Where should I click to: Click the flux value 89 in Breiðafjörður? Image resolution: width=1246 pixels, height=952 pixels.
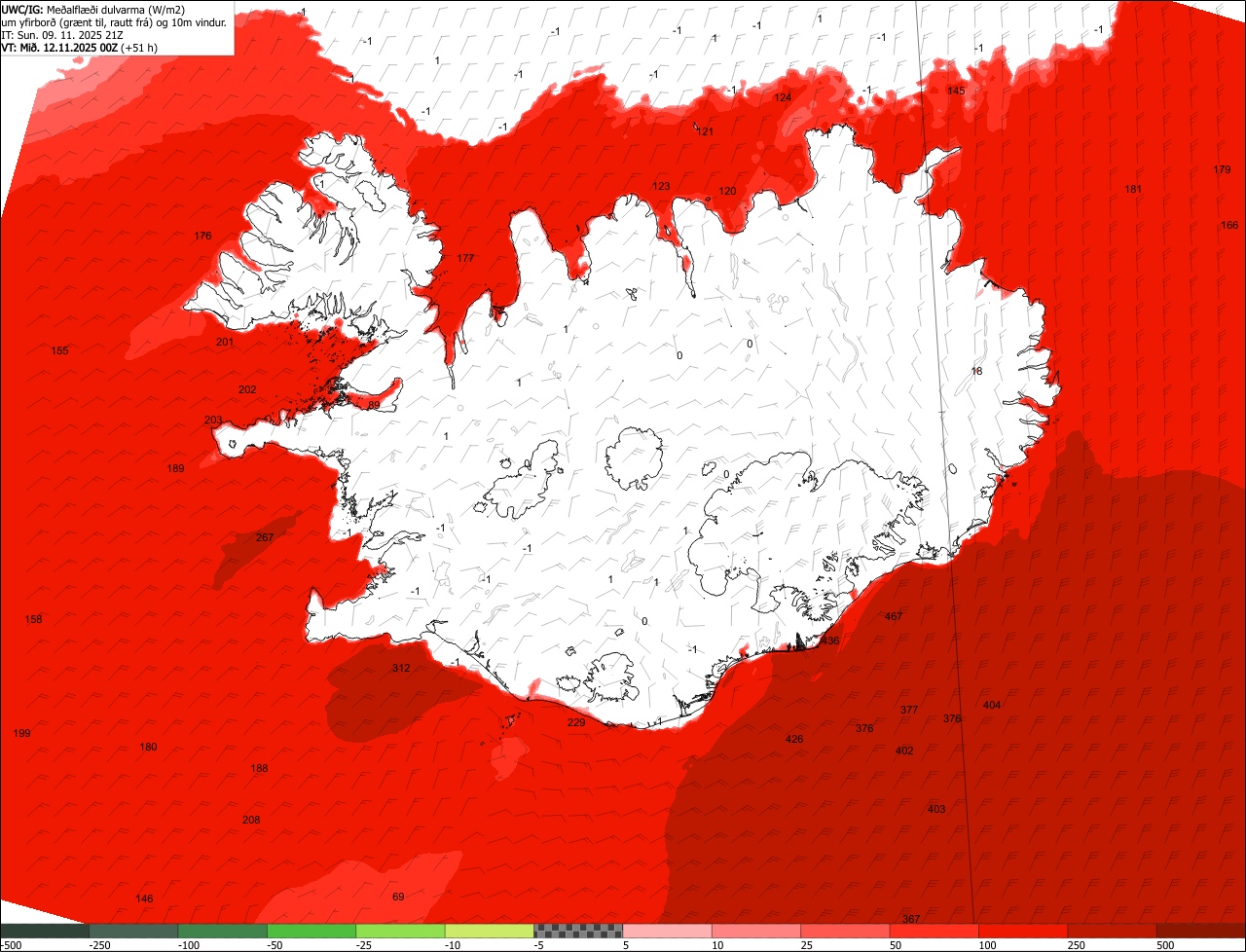[x=374, y=405]
